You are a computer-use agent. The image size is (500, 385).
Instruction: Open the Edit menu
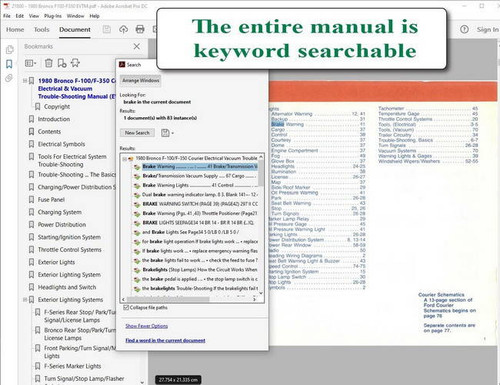pyautogui.click(x=20, y=16)
